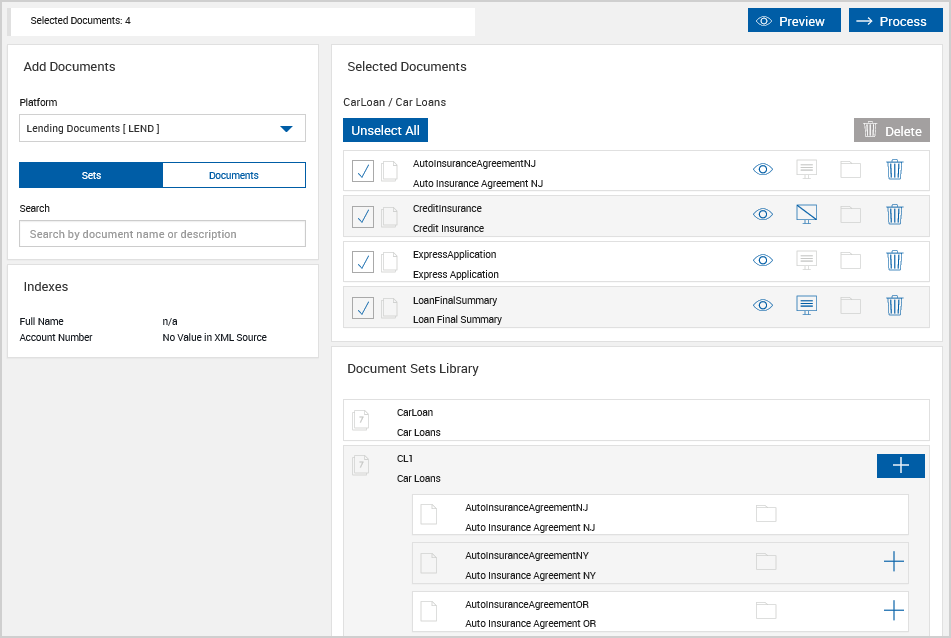This screenshot has width=951, height=638.
Task: Click the Search by document name field
Action: tap(163, 233)
